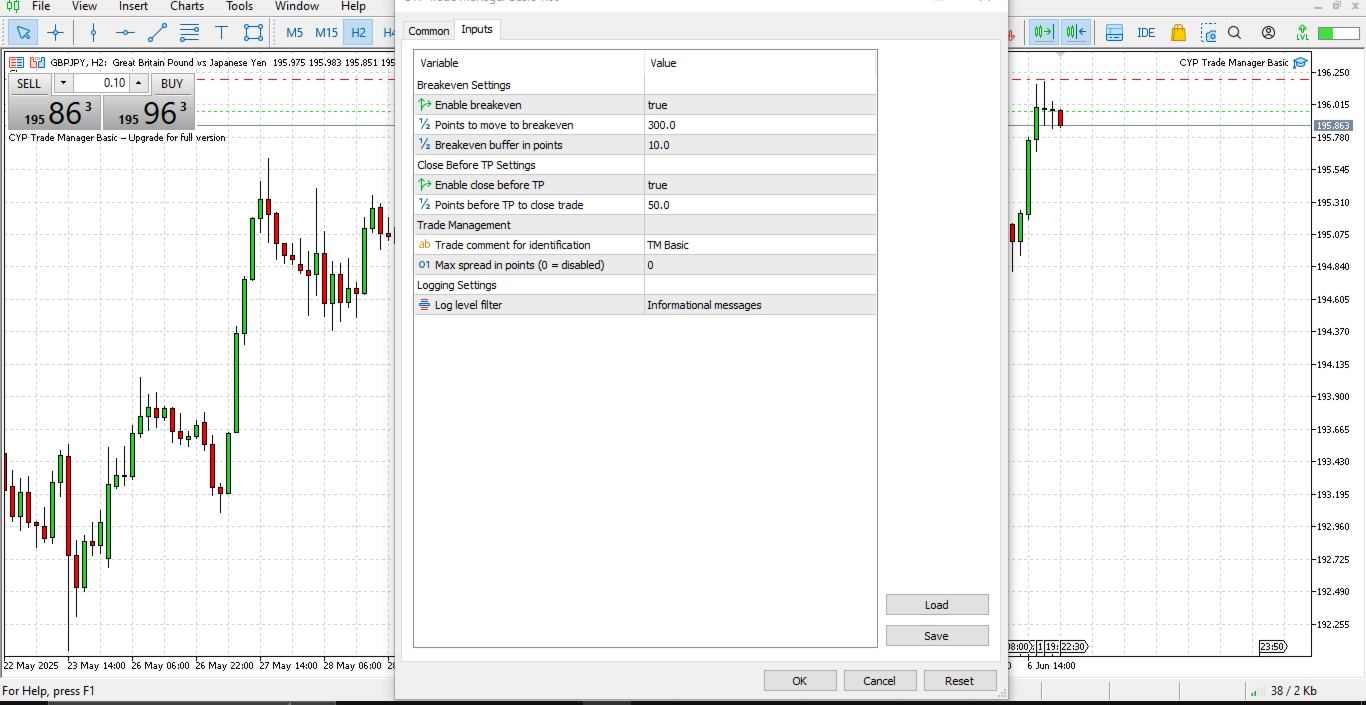This screenshot has width=1366, height=705.
Task: Edit Max spread value 0
Action: (760, 265)
